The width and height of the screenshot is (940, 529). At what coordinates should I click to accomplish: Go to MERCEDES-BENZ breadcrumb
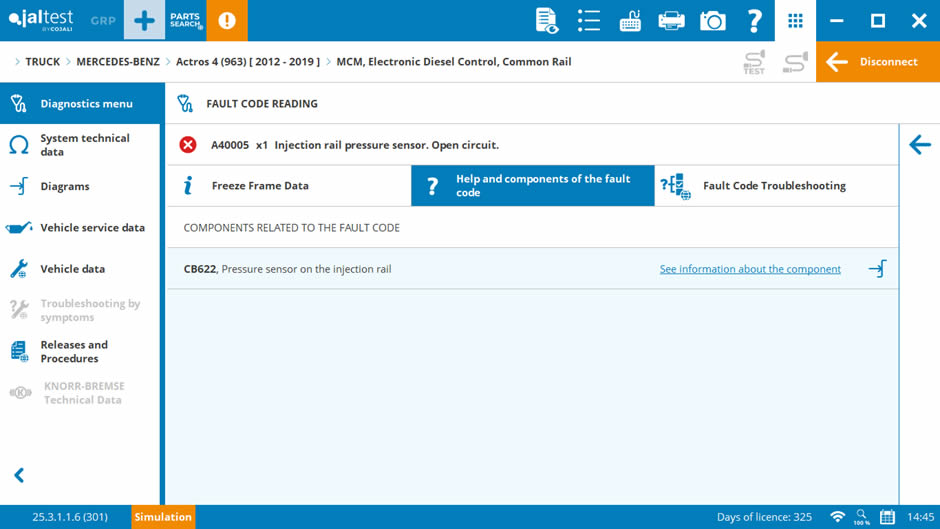(118, 62)
